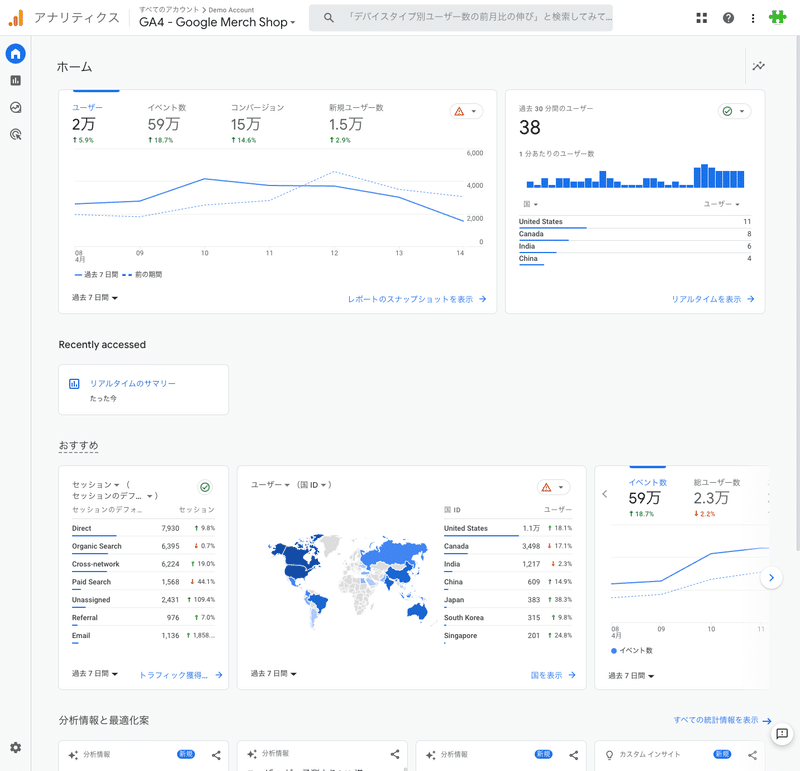The width and height of the screenshot is (800, 771).
Task: Open the Reports icon in left sidebar
Action: click(x=16, y=81)
